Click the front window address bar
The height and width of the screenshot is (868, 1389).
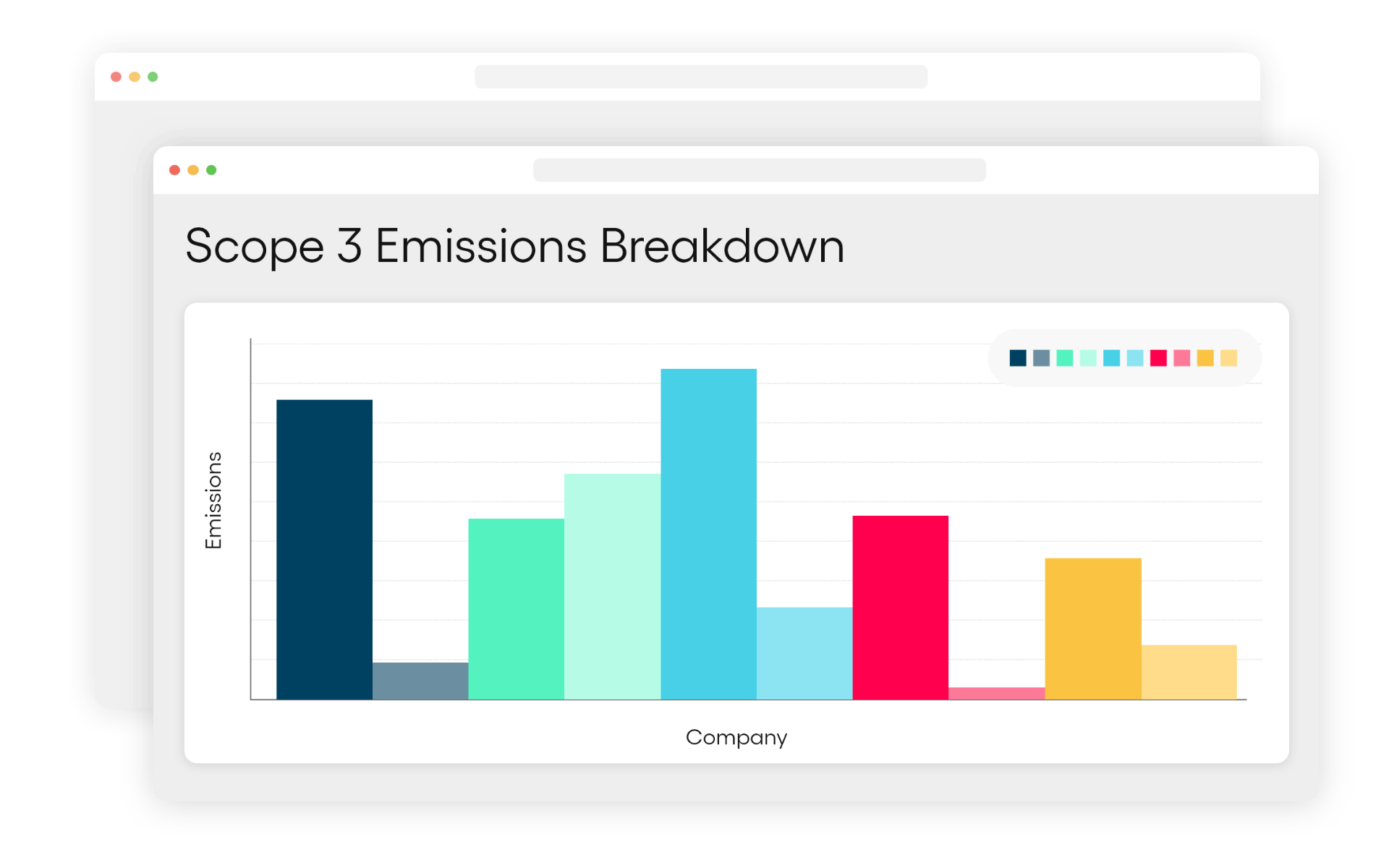tap(760, 170)
